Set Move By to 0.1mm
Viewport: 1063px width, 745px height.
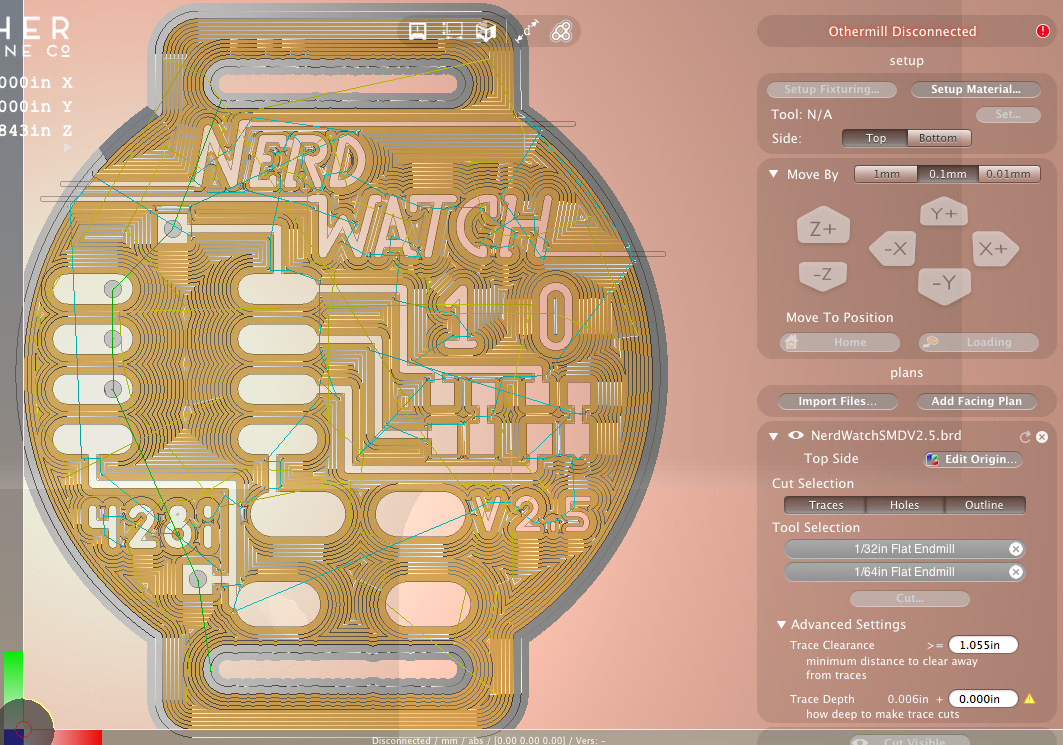(948, 174)
